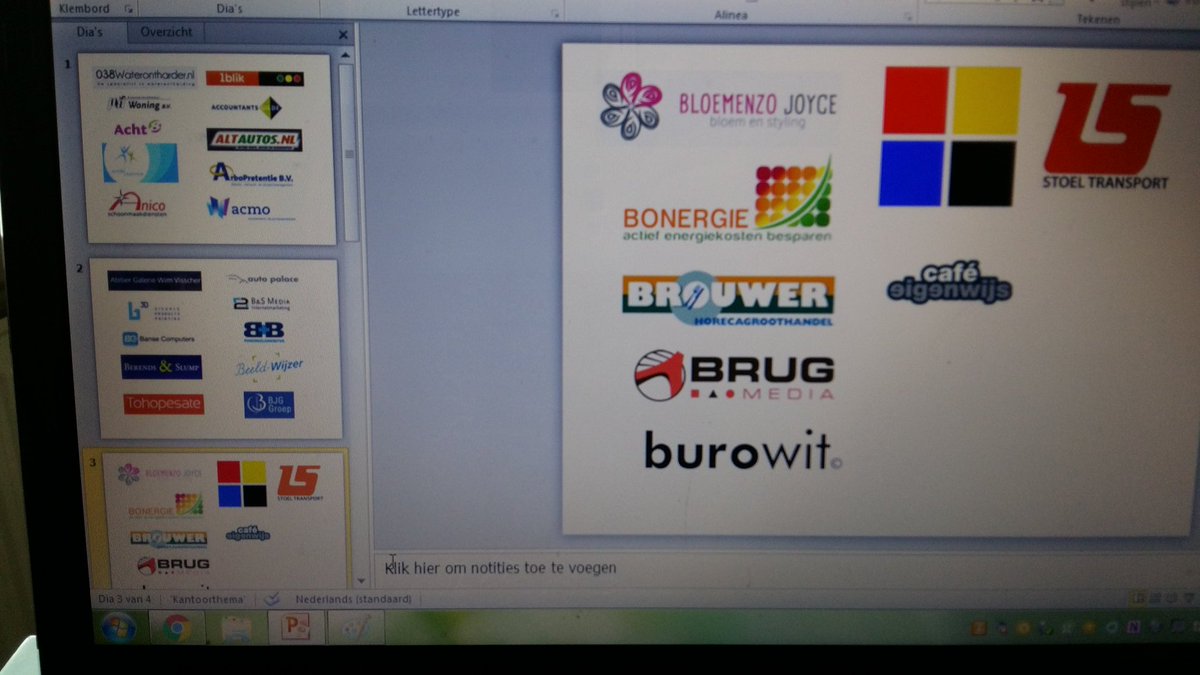The width and height of the screenshot is (1200, 675).
Task: Click the spell check status icon
Action: pyautogui.click(x=271, y=599)
